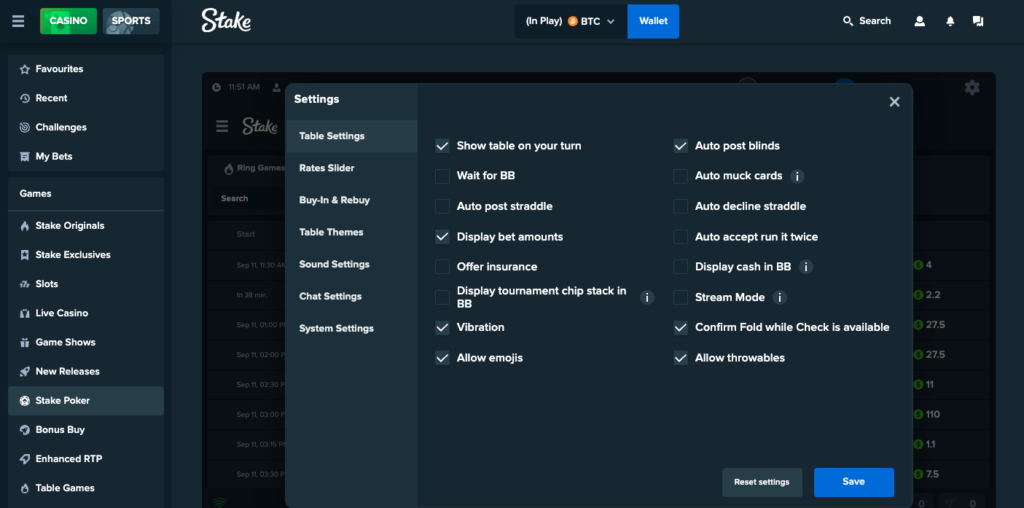This screenshot has width=1024, height=508.
Task: Open Challenges in the sidebar
Action: 86,127
